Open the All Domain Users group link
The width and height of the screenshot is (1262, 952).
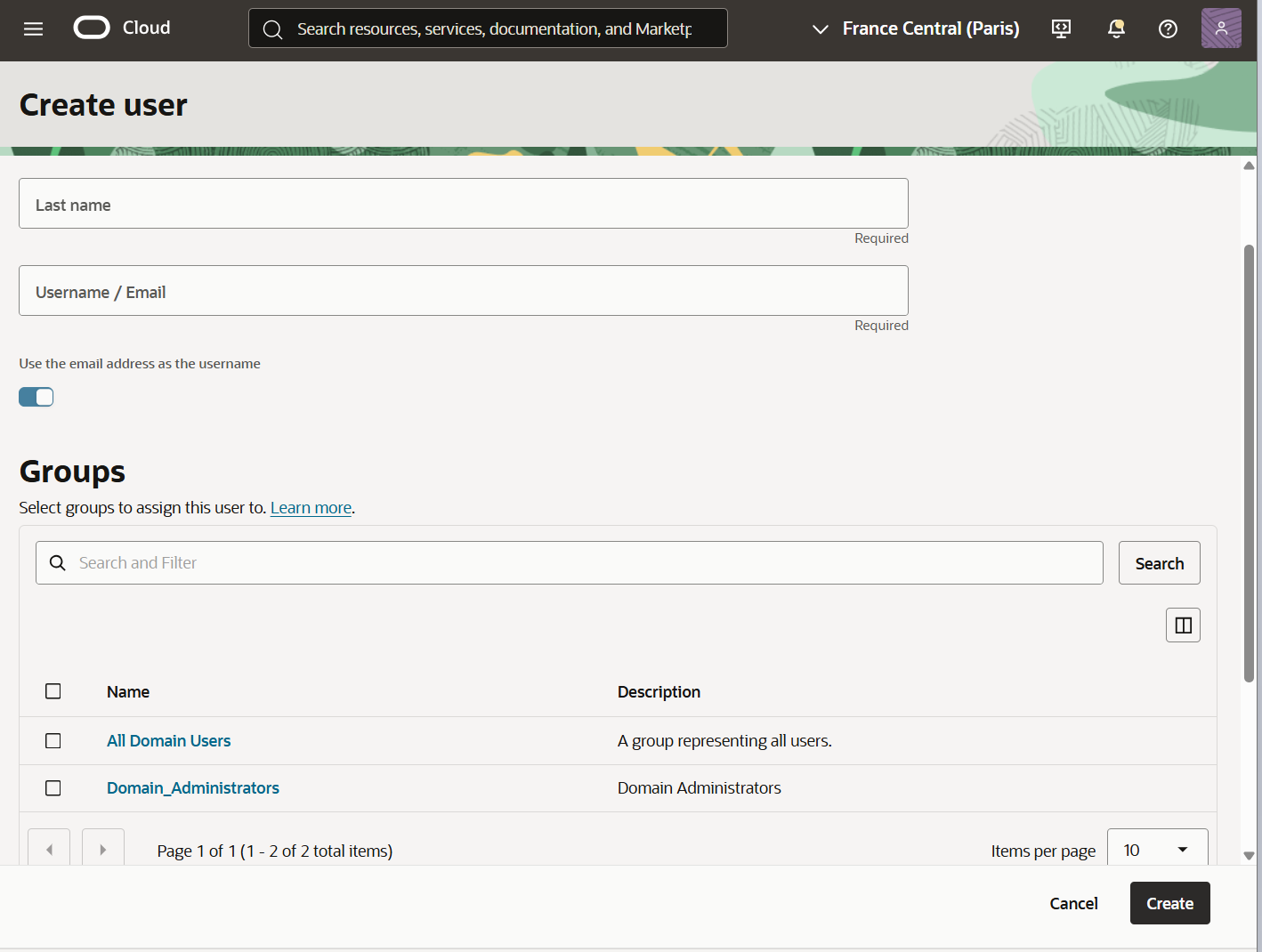pyautogui.click(x=168, y=740)
